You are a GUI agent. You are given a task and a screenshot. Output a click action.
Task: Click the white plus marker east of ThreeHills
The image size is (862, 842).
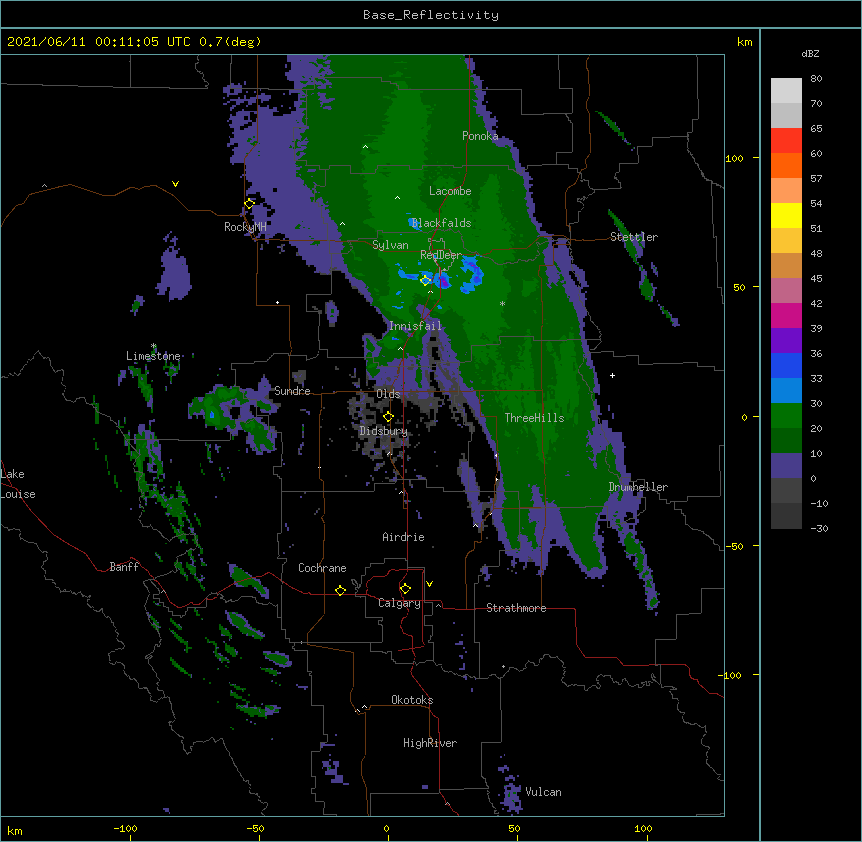tap(612, 375)
